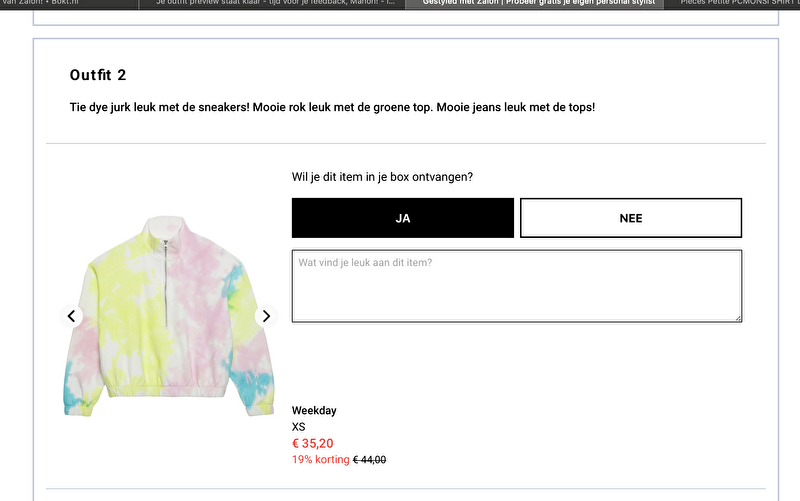The image size is (800, 501).
Task: Click the 'Outfit 2' heading
Action: click(x=98, y=75)
